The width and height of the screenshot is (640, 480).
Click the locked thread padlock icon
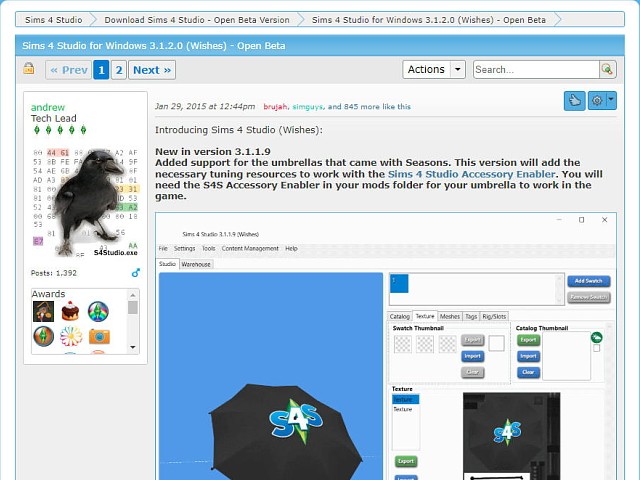click(x=29, y=69)
